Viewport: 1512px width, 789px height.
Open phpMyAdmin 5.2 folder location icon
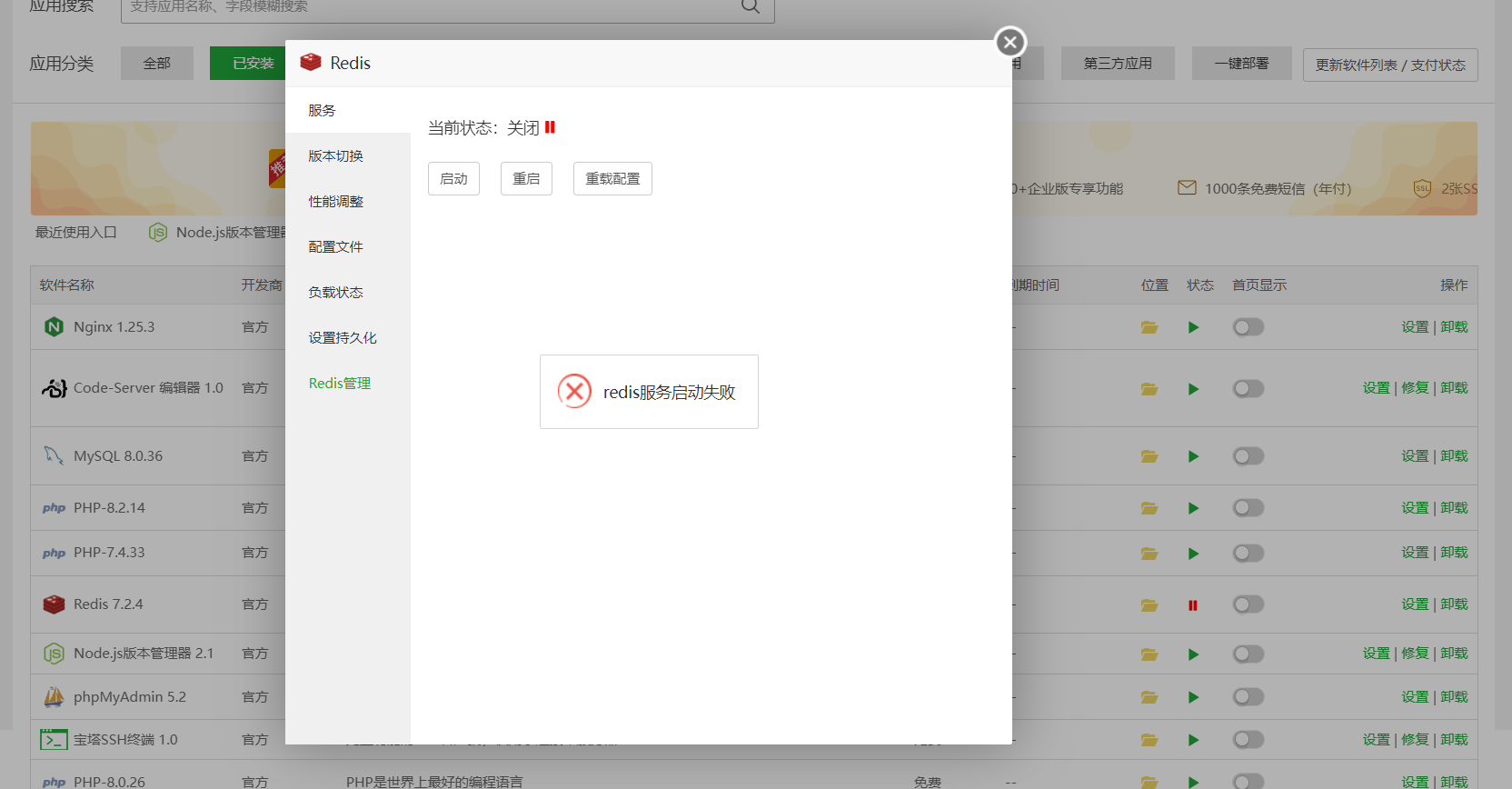(1149, 697)
